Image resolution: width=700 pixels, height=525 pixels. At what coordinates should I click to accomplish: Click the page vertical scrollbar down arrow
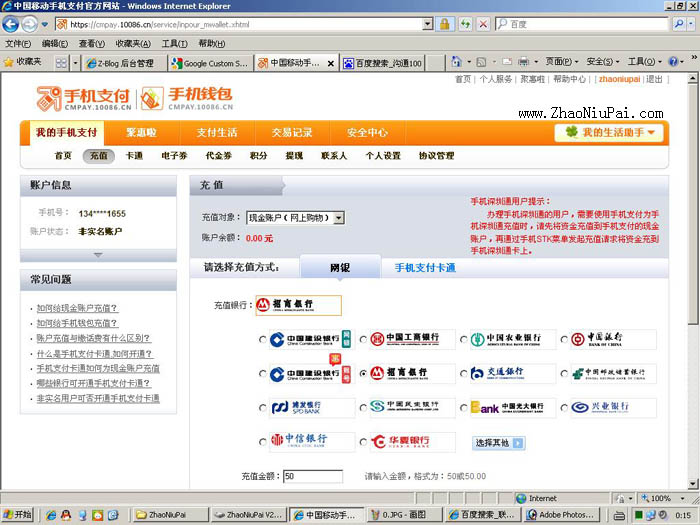(692, 483)
